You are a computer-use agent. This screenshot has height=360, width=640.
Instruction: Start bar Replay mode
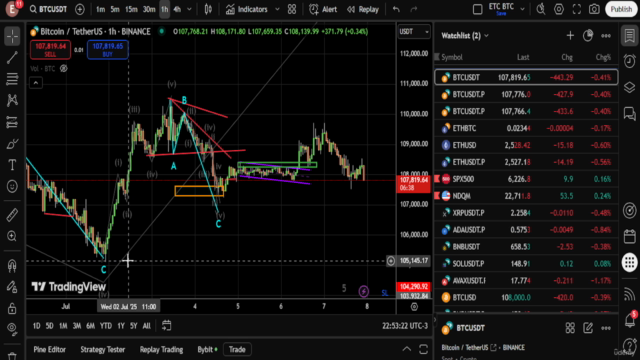(x=363, y=9)
